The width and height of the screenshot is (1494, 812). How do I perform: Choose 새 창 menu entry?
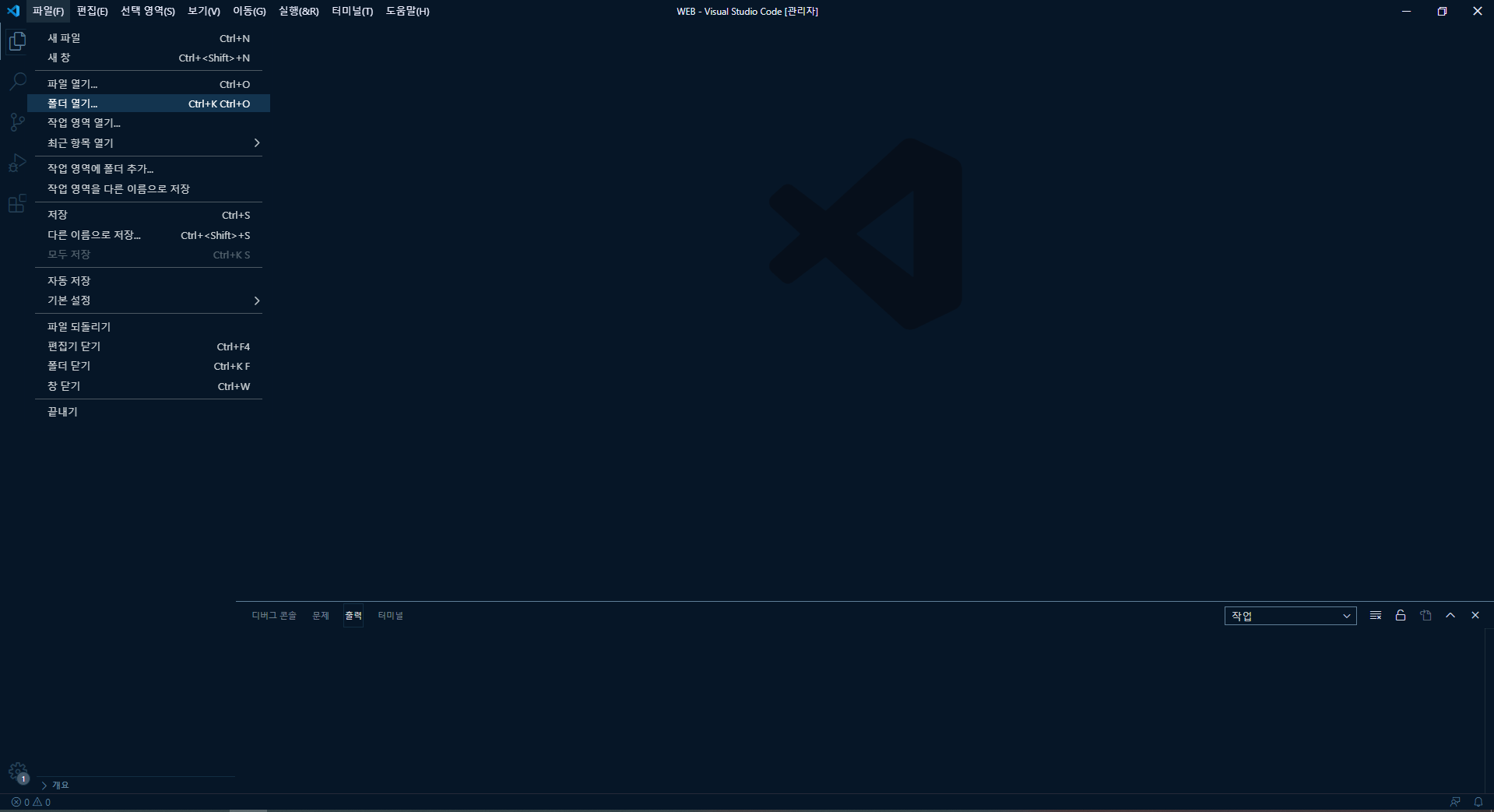(149, 58)
